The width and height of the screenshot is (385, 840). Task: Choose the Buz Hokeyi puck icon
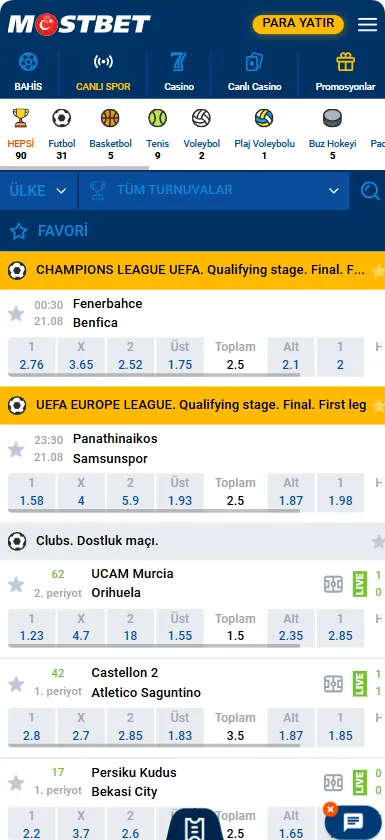click(x=333, y=118)
